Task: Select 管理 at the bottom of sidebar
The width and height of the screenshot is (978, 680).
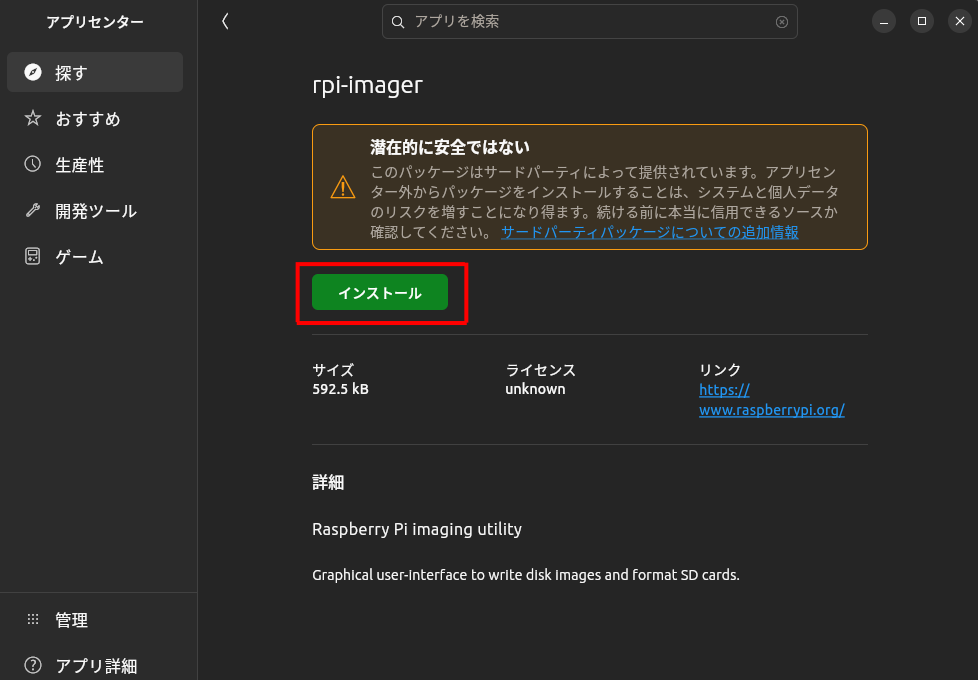Action: (x=71, y=620)
